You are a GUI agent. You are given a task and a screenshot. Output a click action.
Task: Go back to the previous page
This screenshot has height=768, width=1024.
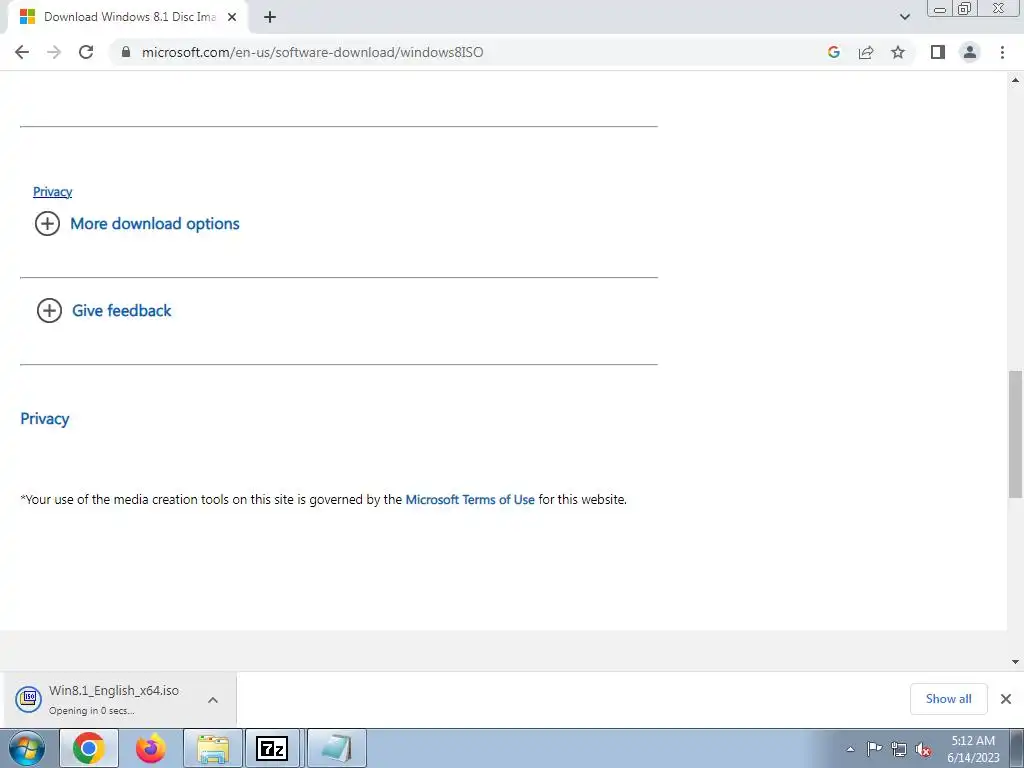(x=22, y=52)
